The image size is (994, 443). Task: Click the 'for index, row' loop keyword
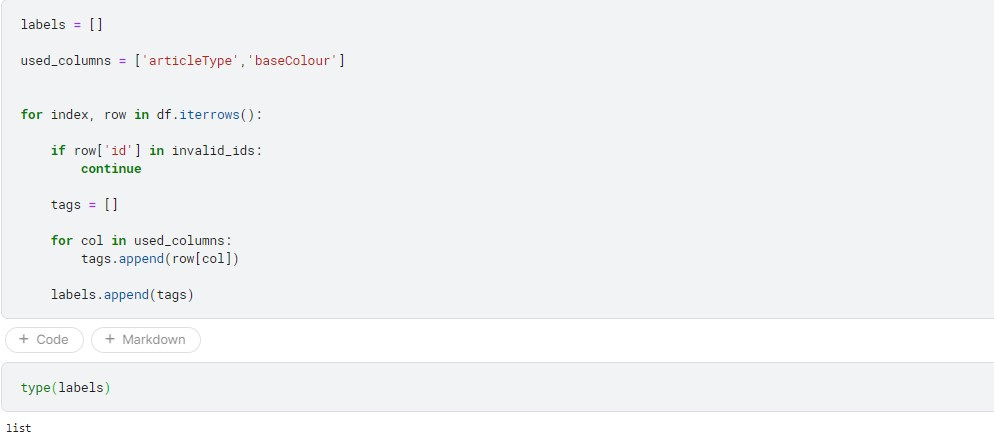coord(31,115)
